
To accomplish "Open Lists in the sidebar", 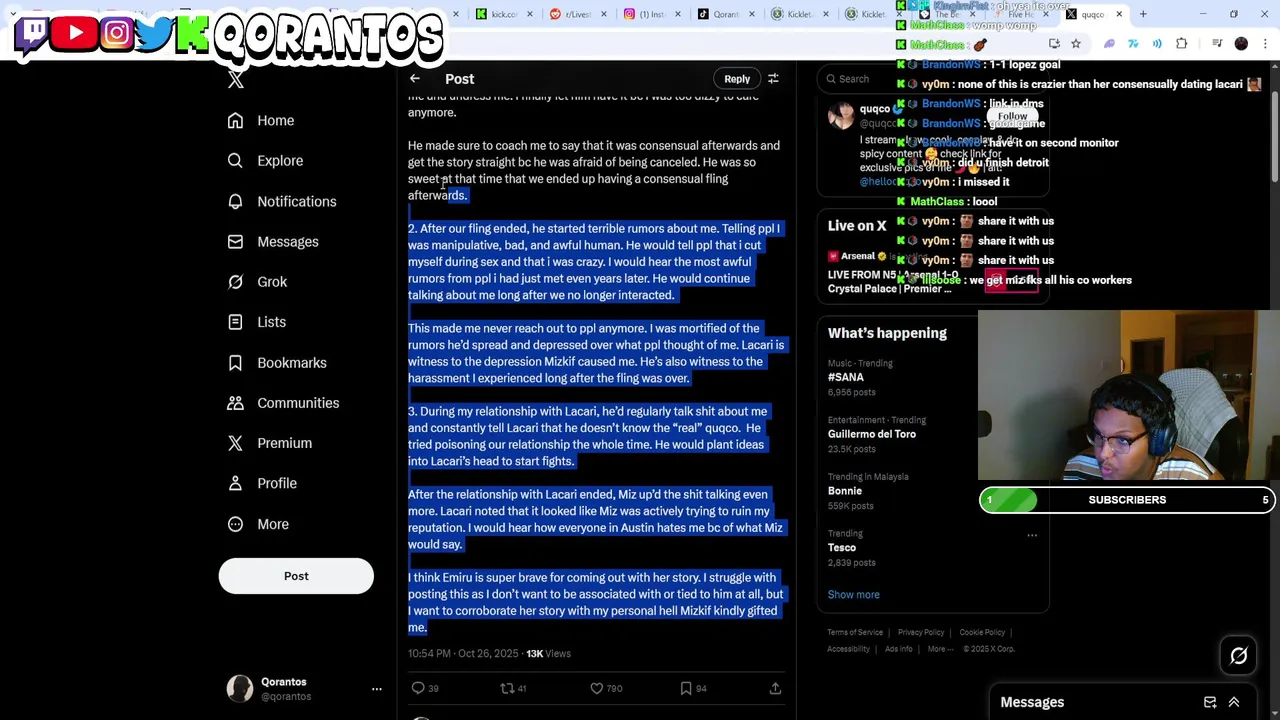I will pyautogui.click(x=256, y=321).
